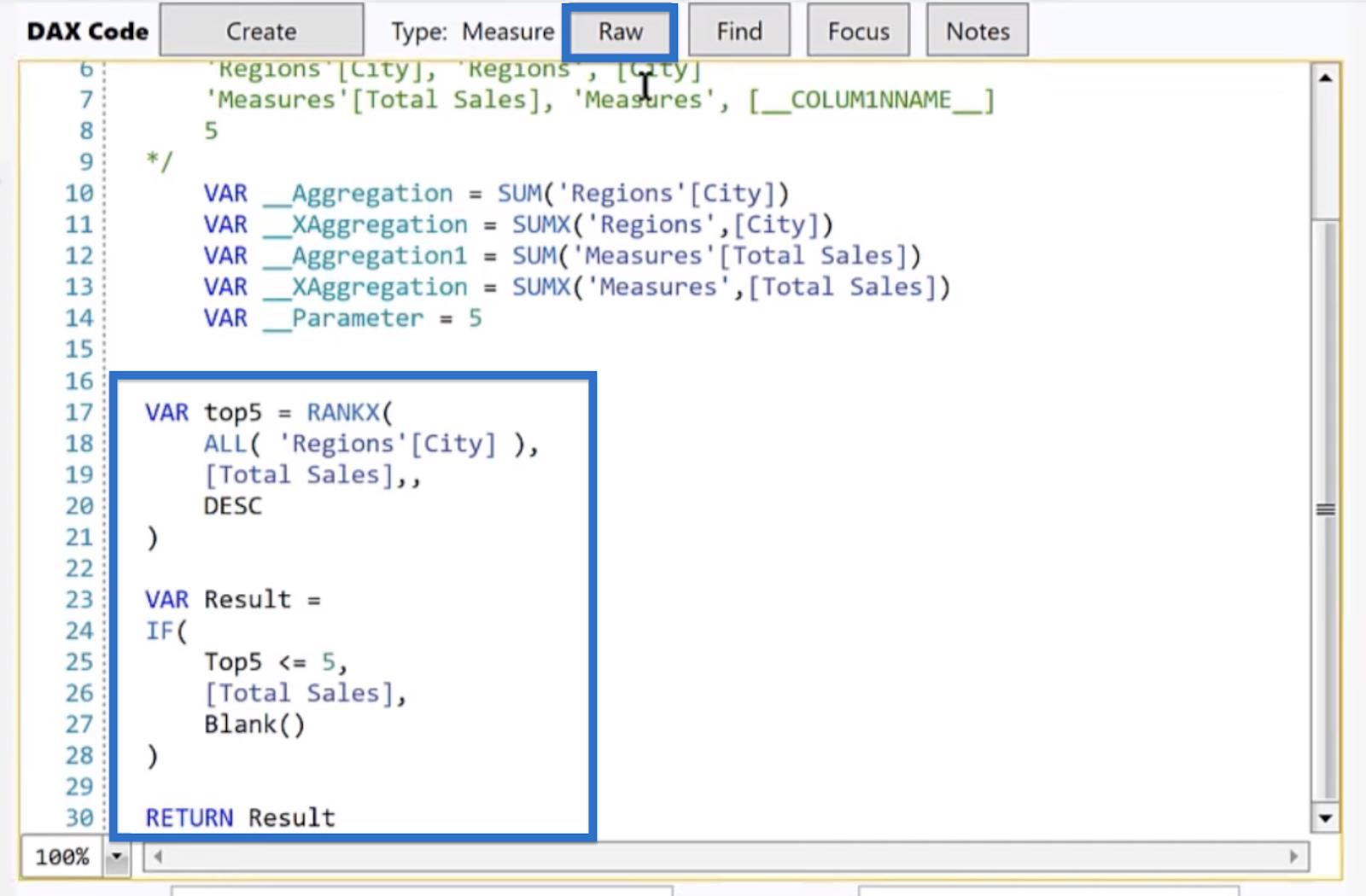Click the 'Type: Measure' label
This screenshot has height=896, width=1366.
pyautogui.click(x=473, y=32)
